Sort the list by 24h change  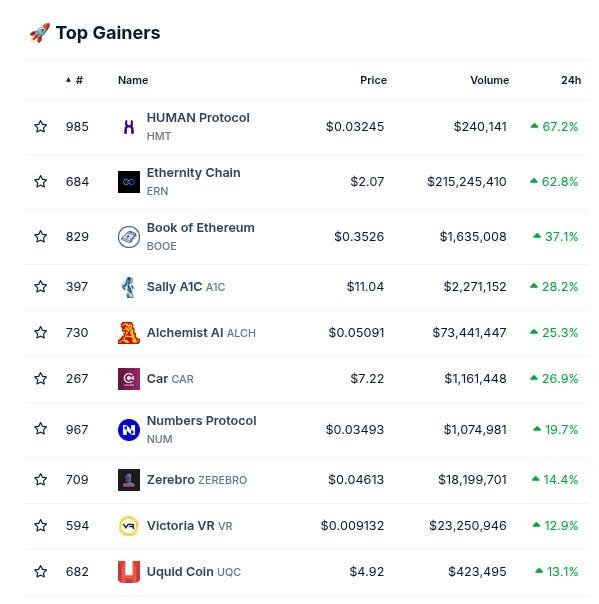[x=571, y=80]
